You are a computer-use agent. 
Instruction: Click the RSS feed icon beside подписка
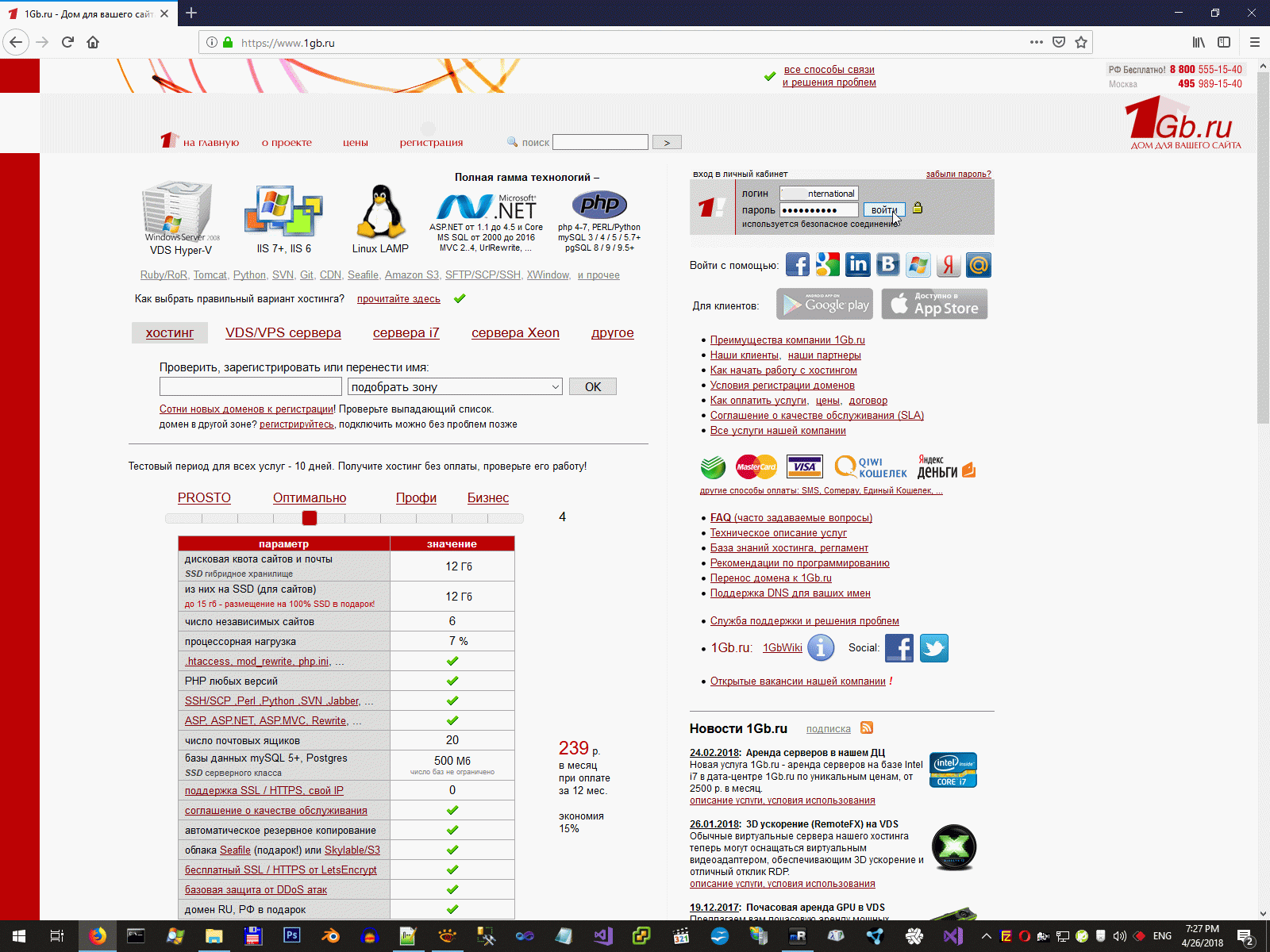click(867, 727)
